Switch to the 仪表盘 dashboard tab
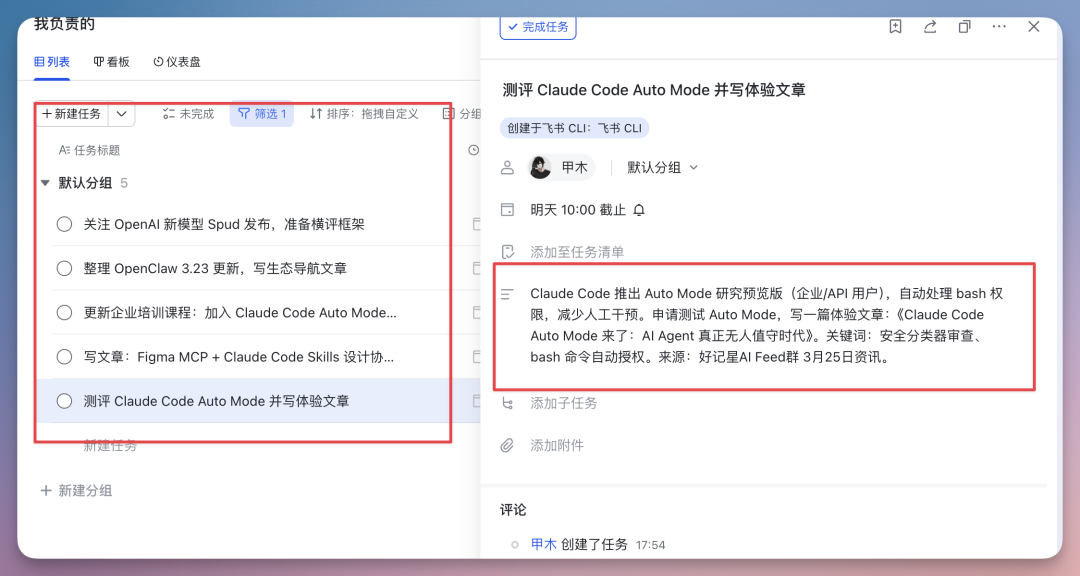 tap(177, 61)
